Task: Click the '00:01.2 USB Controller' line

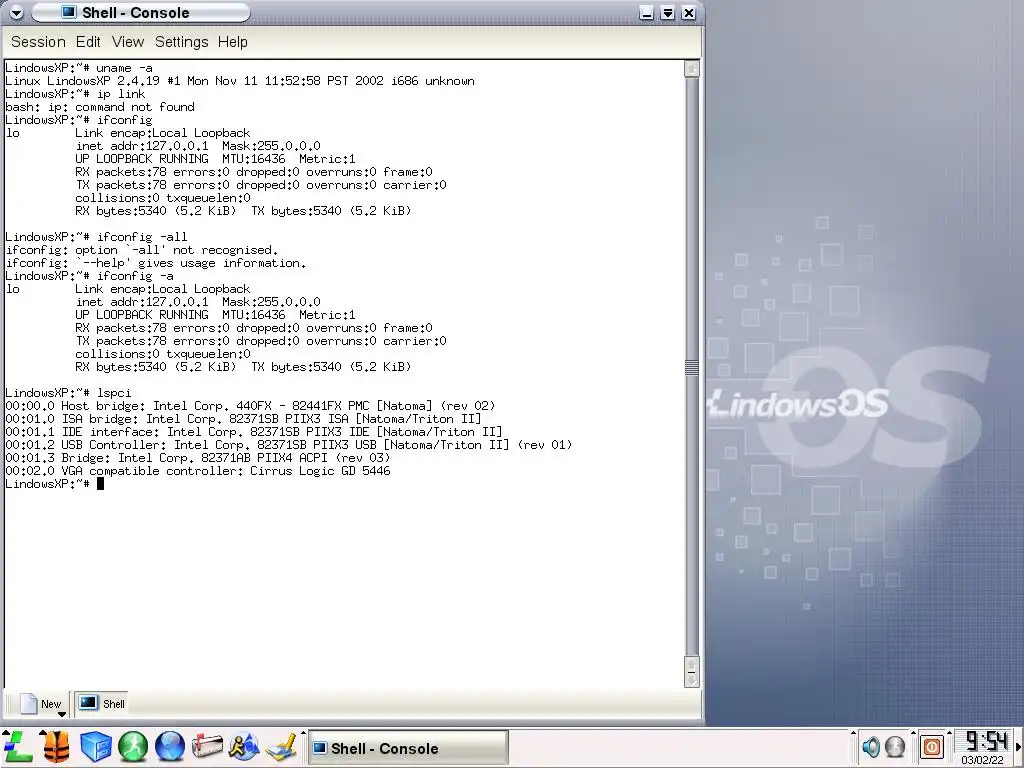Action: click(x=289, y=445)
